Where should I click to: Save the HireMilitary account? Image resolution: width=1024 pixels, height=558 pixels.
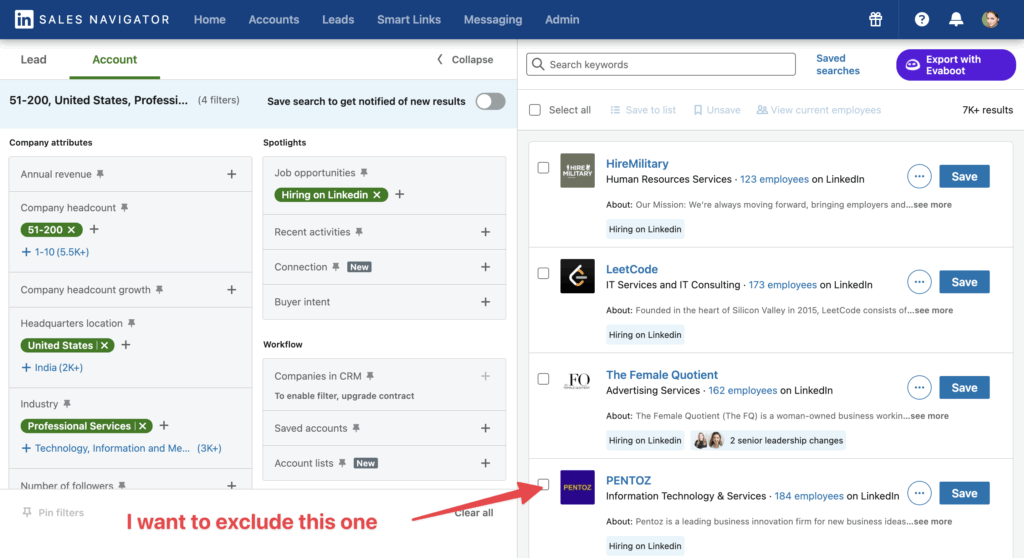(964, 176)
